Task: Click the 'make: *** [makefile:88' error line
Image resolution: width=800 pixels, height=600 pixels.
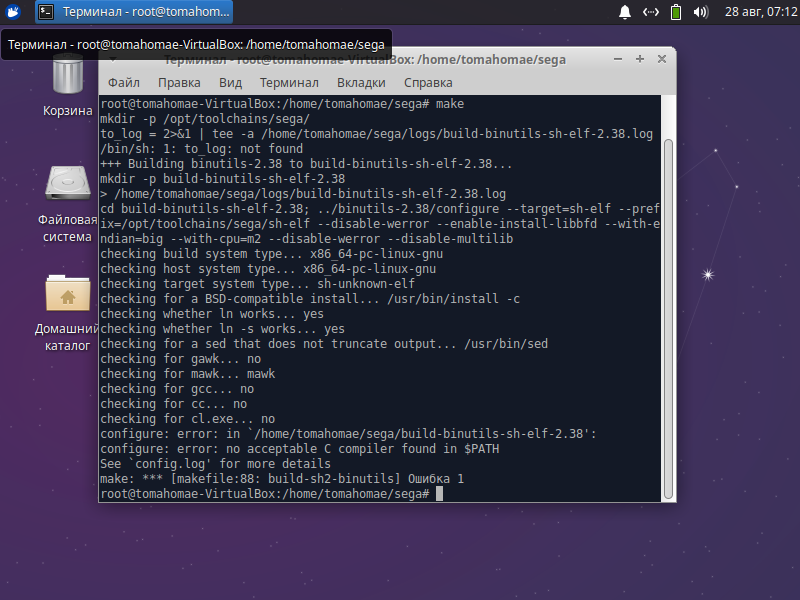Action: coord(282,479)
